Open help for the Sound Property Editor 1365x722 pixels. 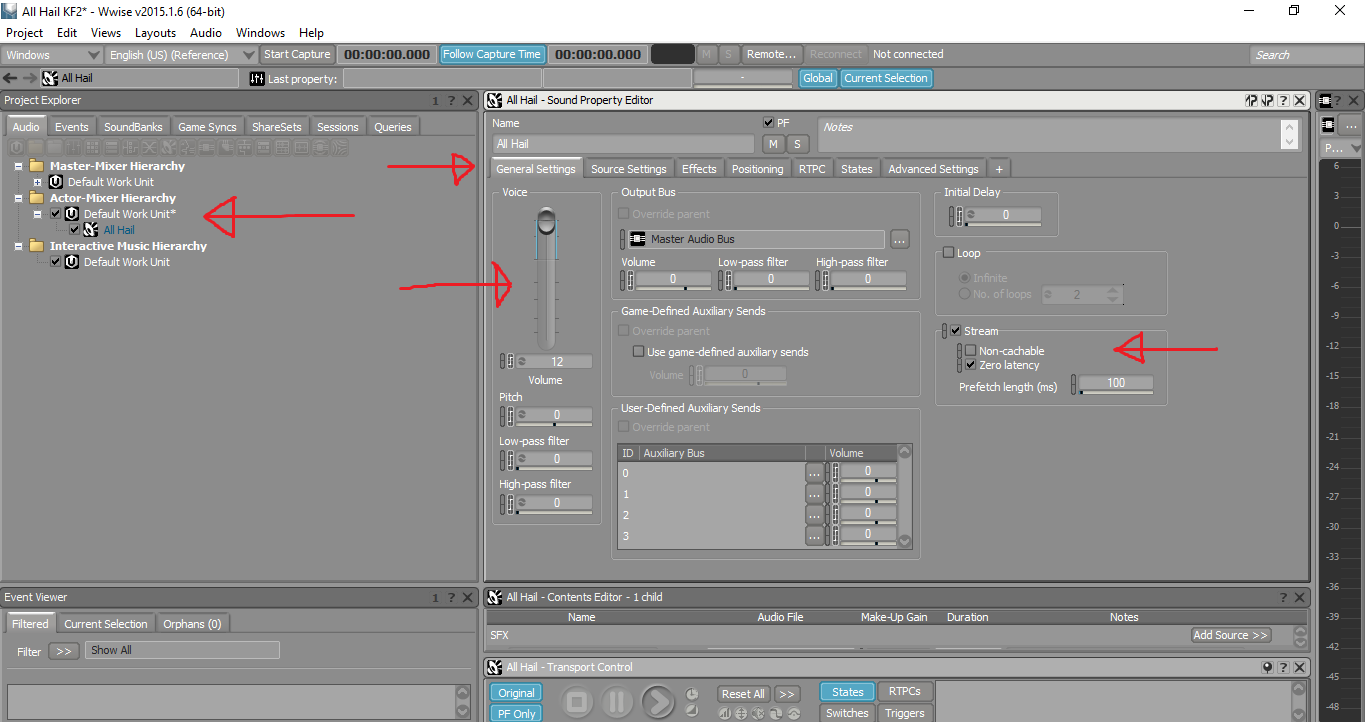[1283, 100]
